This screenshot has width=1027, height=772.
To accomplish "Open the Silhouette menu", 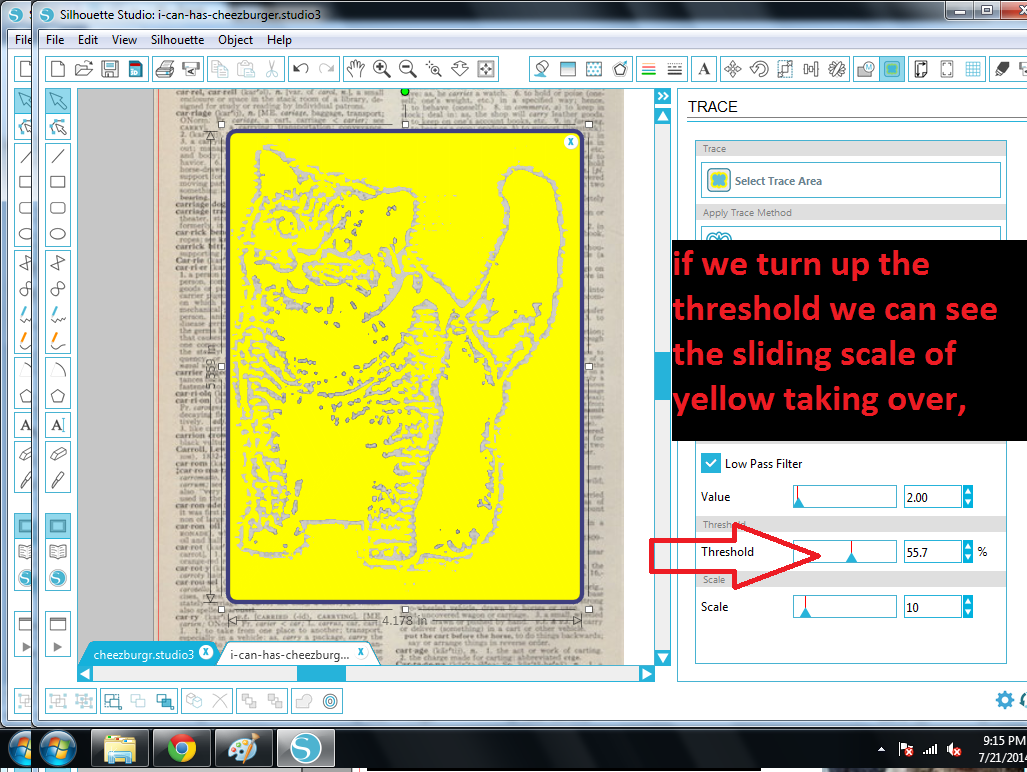I will [x=177, y=40].
